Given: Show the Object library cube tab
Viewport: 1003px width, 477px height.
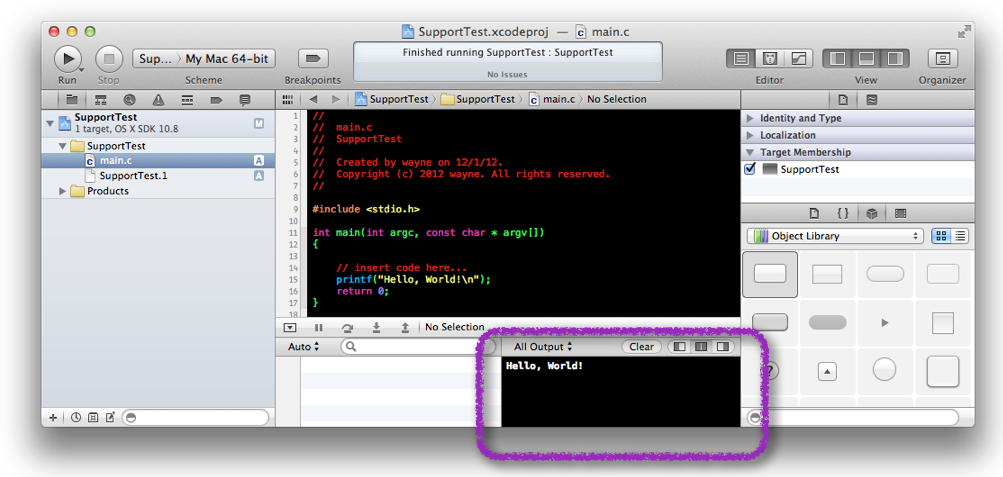Looking at the screenshot, I should (871, 214).
